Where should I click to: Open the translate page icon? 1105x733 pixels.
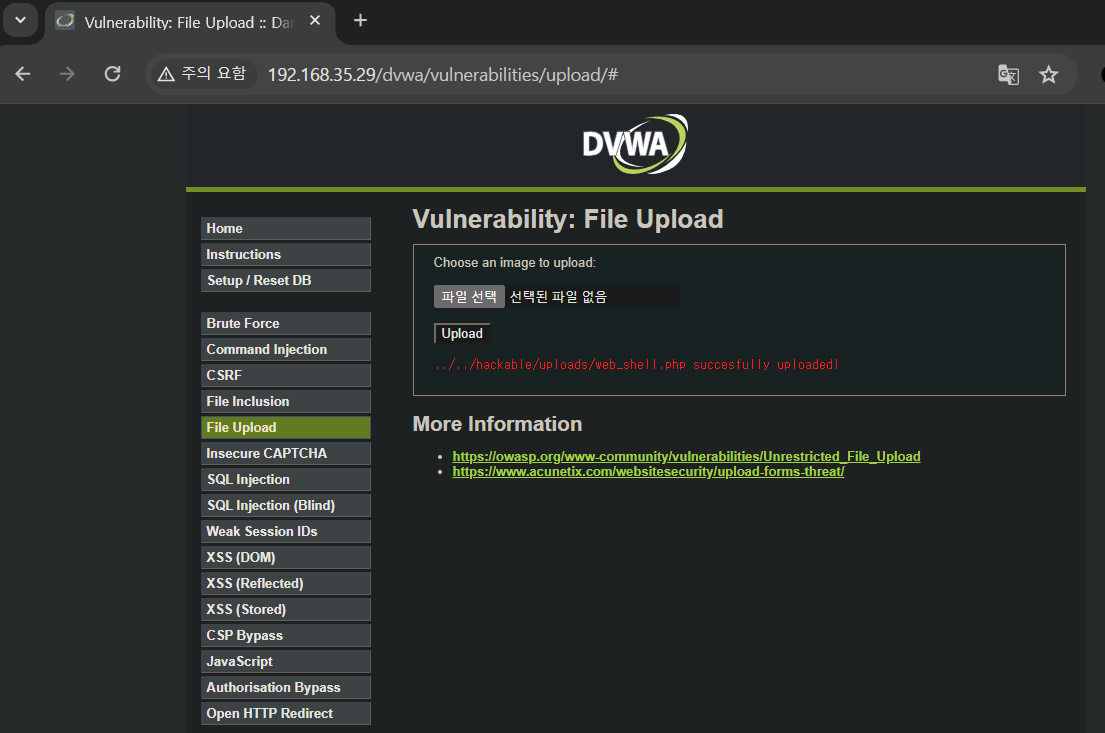pos(1008,75)
